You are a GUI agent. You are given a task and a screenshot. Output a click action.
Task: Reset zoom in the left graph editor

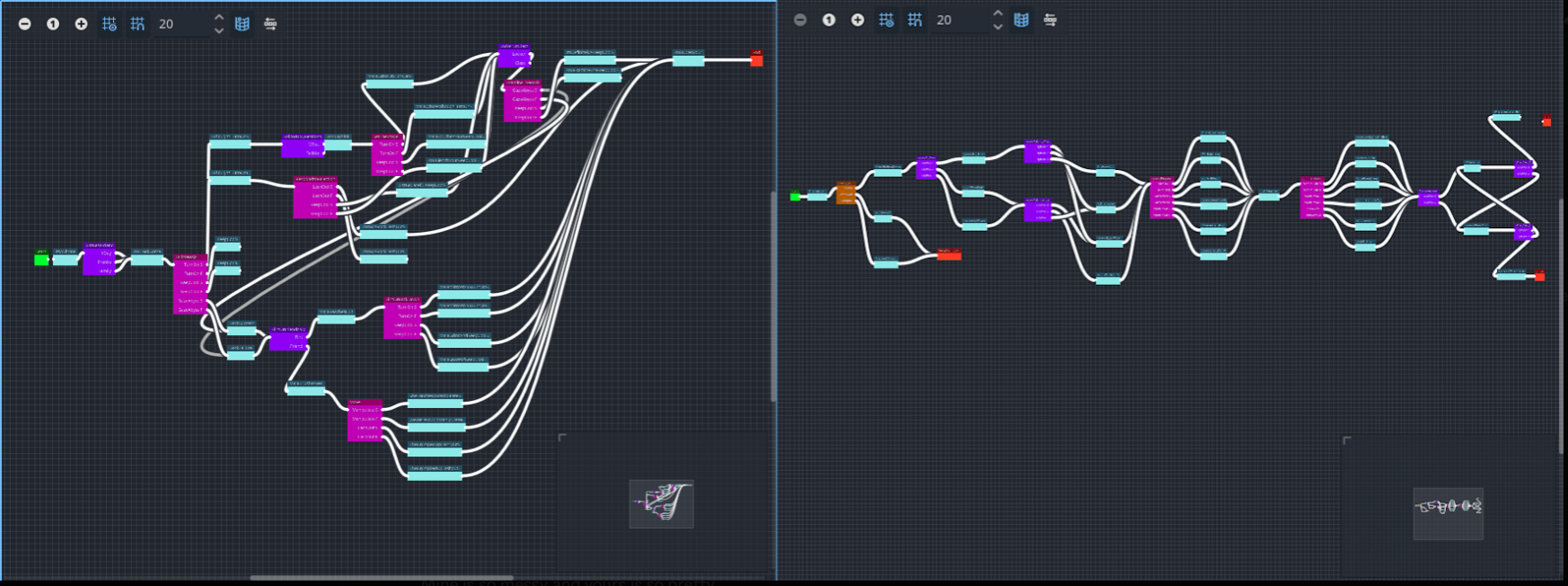click(x=53, y=24)
